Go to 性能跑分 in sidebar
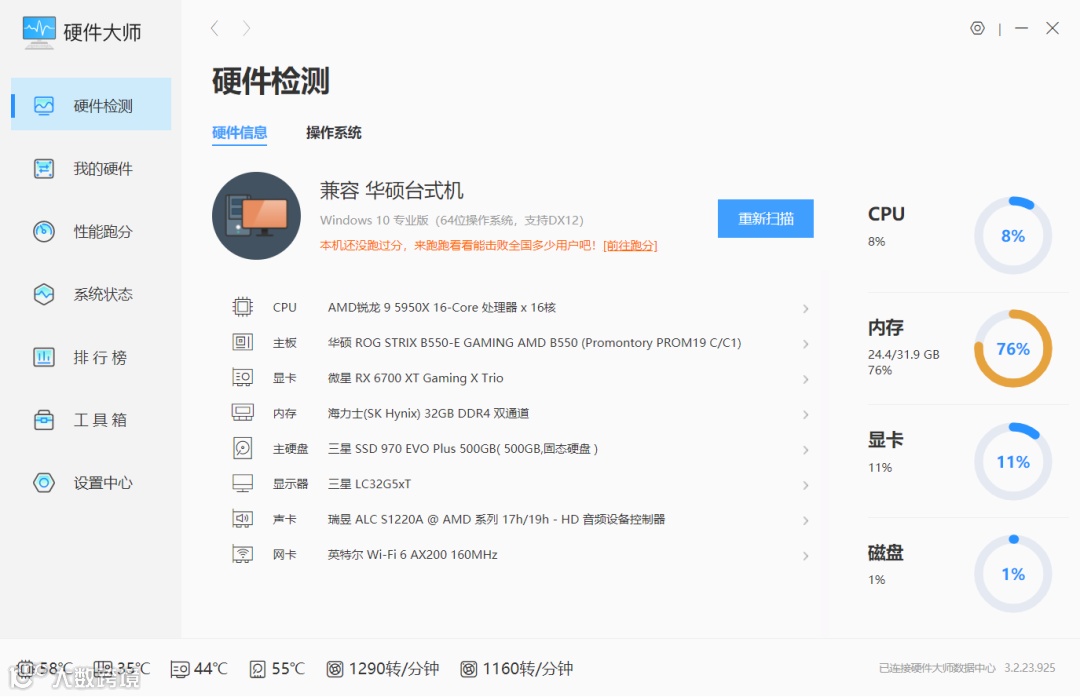Screen dimensions: 1080x697 point(91,231)
